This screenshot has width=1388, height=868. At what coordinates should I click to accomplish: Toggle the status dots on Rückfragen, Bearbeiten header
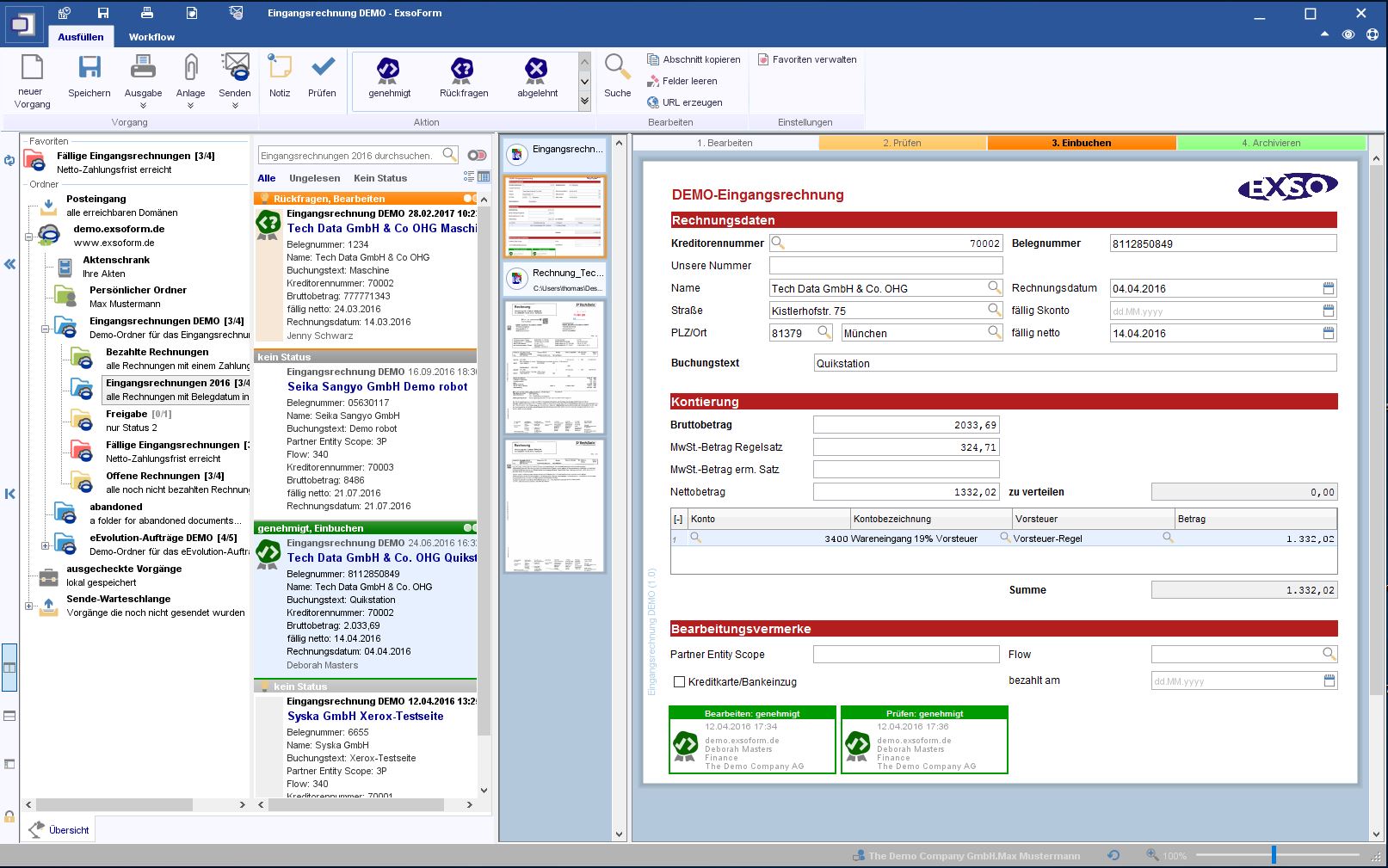(x=471, y=198)
